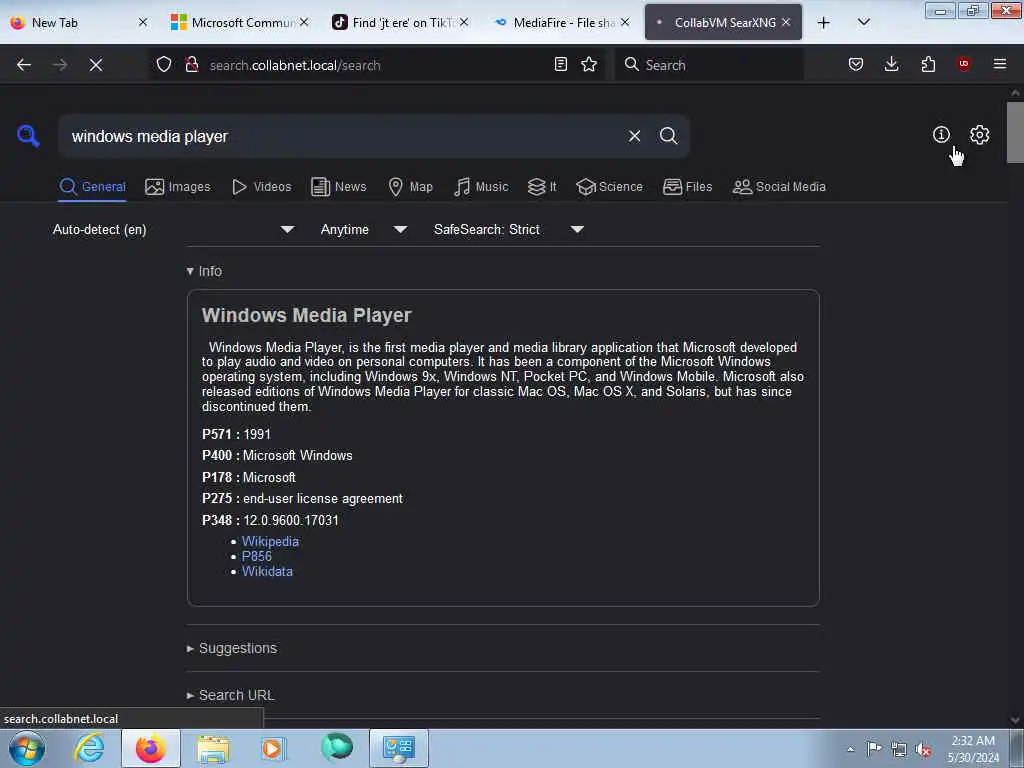This screenshot has width=1024, height=768.
Task: Click the SearXNG magnifier logo icon
Action: pyautogui.click(x=28, y=136)
